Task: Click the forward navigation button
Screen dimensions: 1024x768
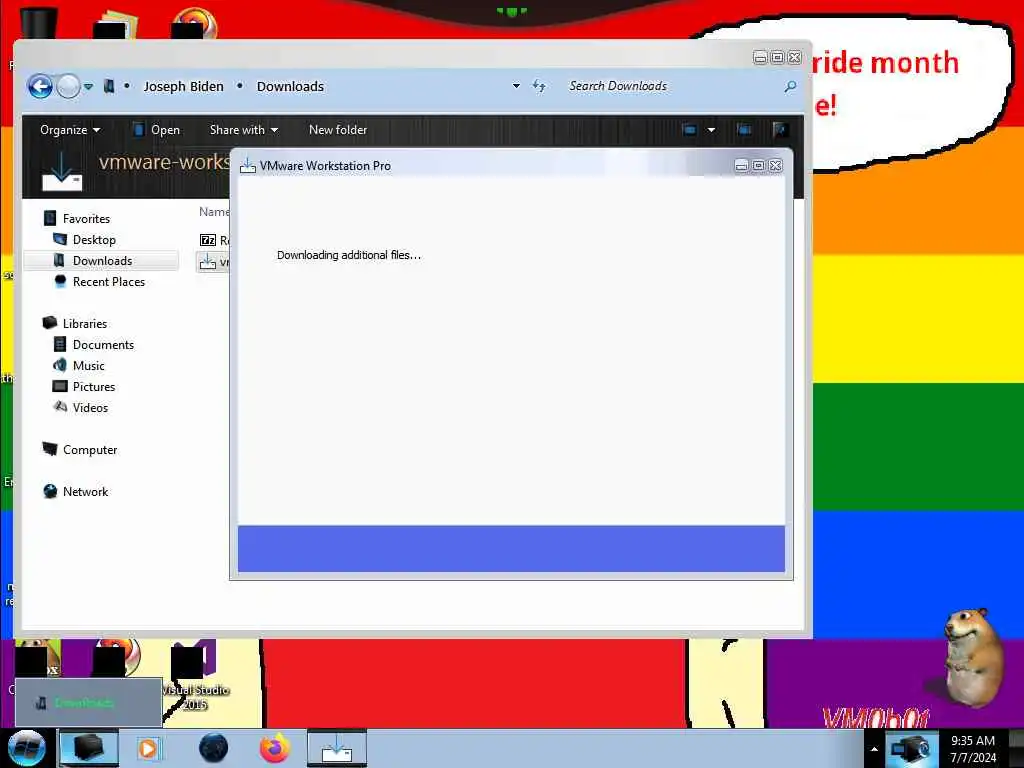Action: pyautogui.click(x=68, y=86)
